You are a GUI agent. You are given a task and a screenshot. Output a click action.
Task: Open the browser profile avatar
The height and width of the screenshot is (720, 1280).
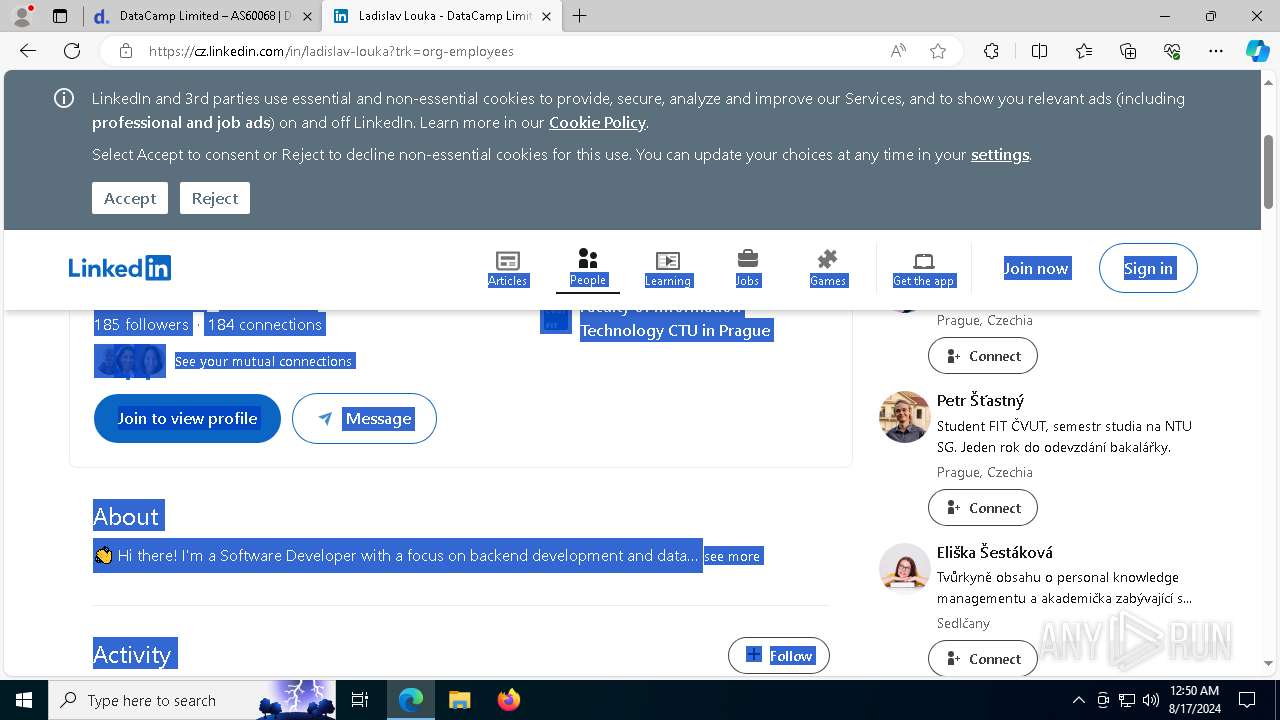(22, 16)
